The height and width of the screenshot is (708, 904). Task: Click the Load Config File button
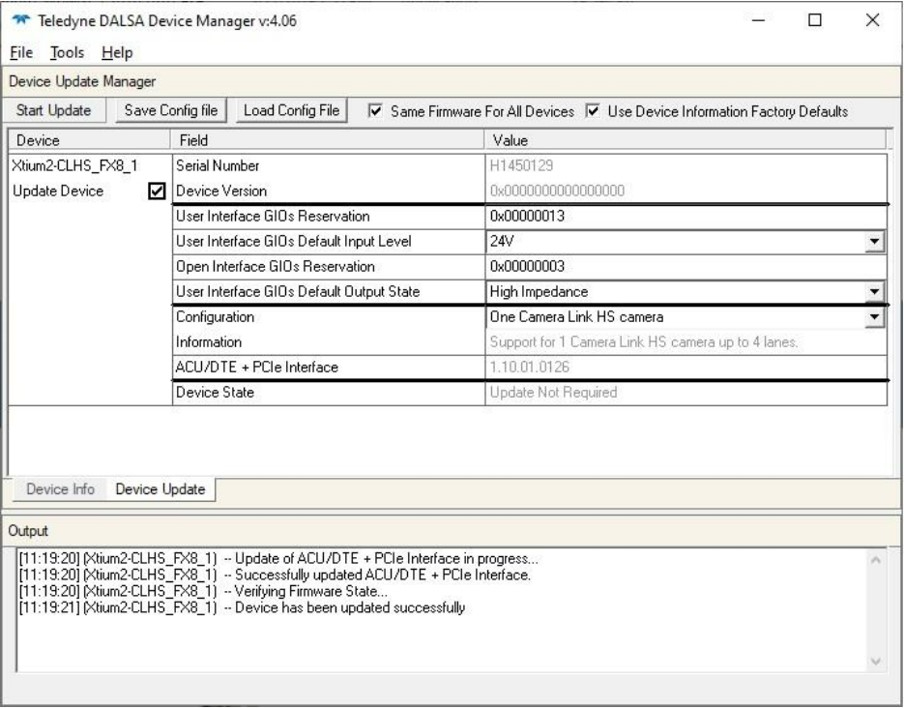tap(291, 110)
